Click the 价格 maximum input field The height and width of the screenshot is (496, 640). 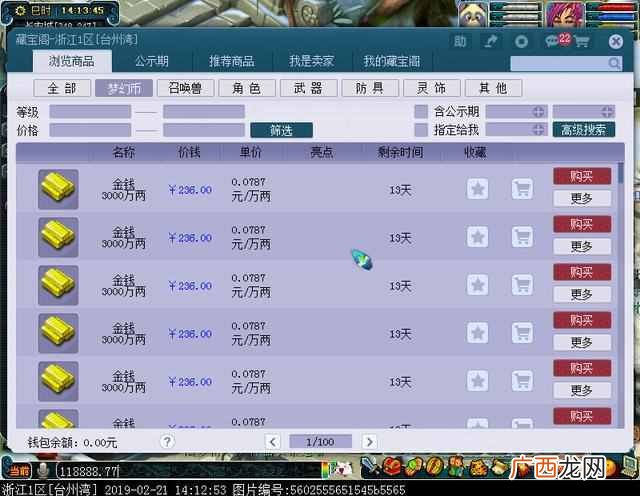pyautogui.click(x=204, y=130)
